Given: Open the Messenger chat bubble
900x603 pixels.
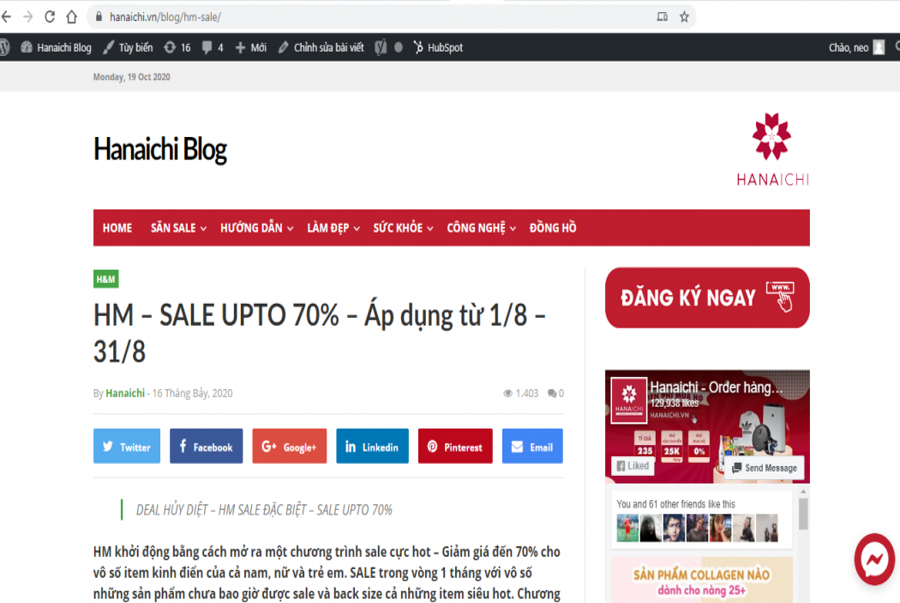Looking at the screenshot, I should click(874, 559).
